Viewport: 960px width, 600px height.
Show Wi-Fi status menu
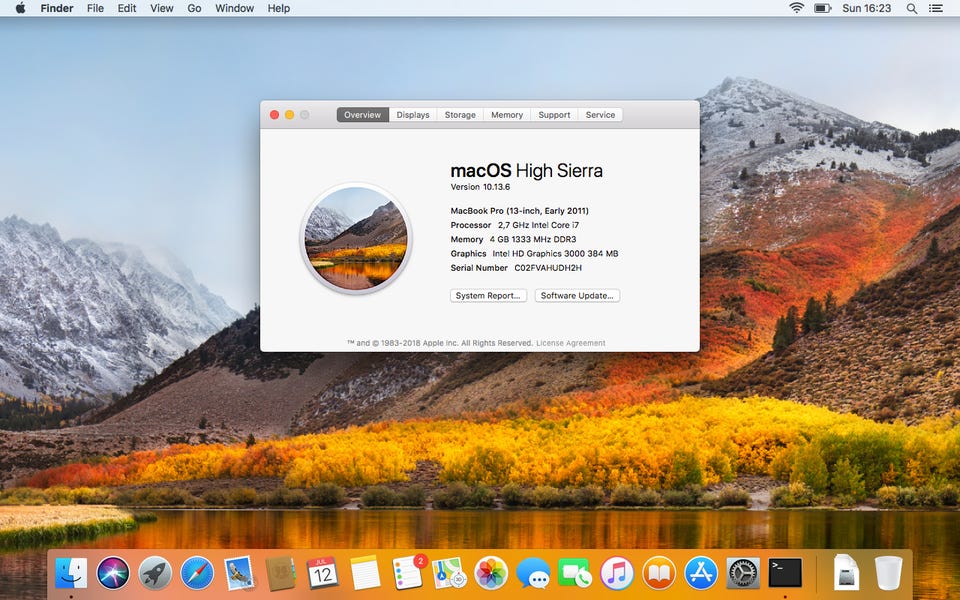coord(797,8)
